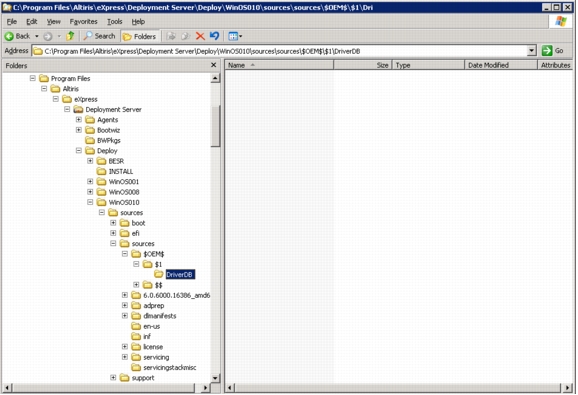This screenshot has height=395, width=578.
Task: Collapse the Deployment Server tree node
Action: click(x=67, y=109)
